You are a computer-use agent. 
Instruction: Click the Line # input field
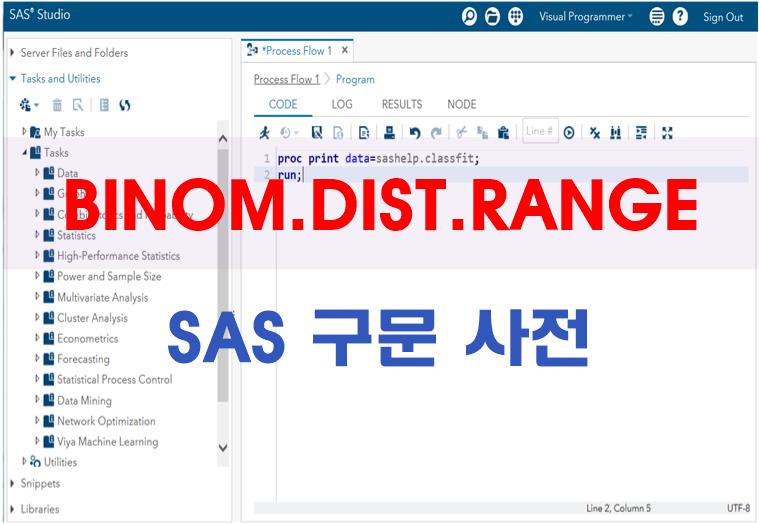coord(540,131)
